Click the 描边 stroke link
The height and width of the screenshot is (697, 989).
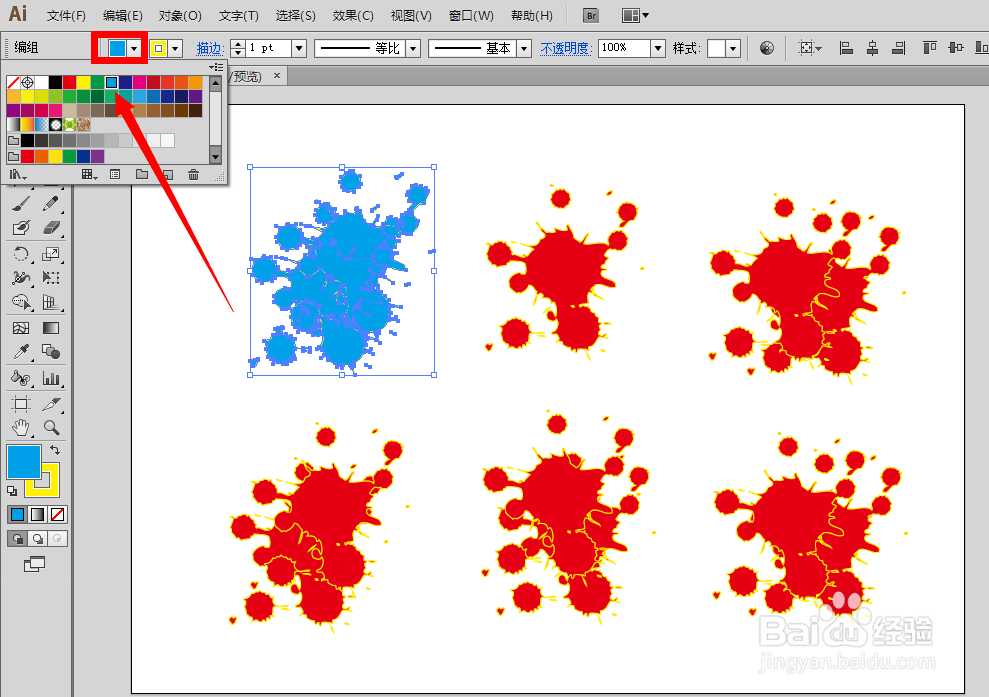click(x=209, y=49)
